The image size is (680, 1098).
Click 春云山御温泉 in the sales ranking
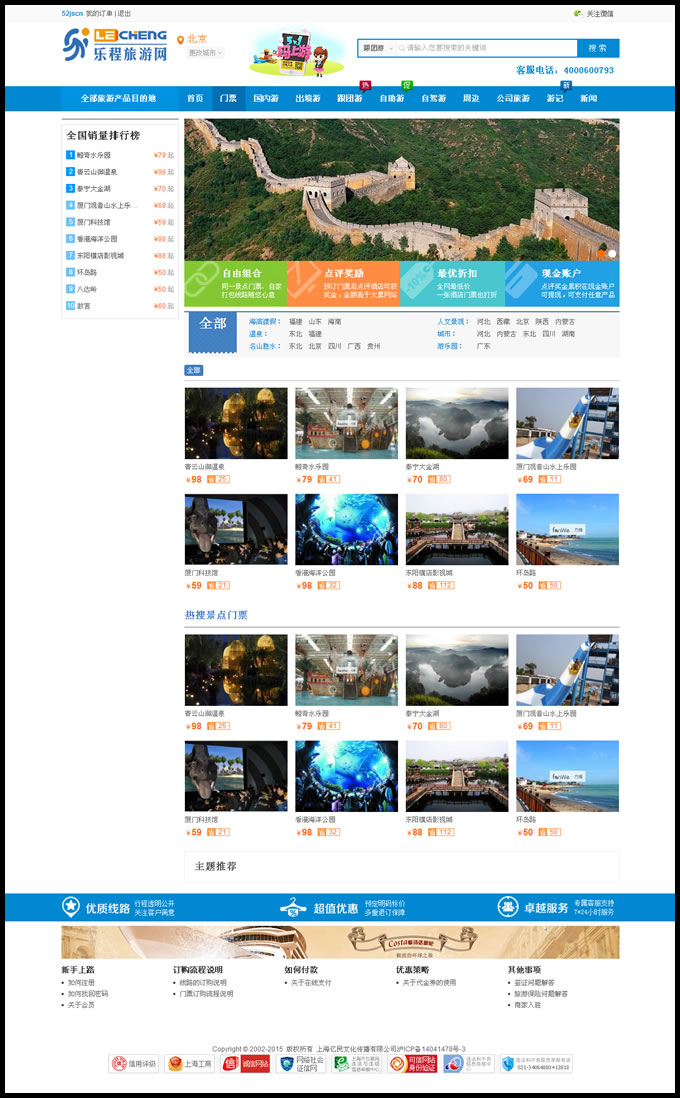pyautogui.click(x=97, y=172)
